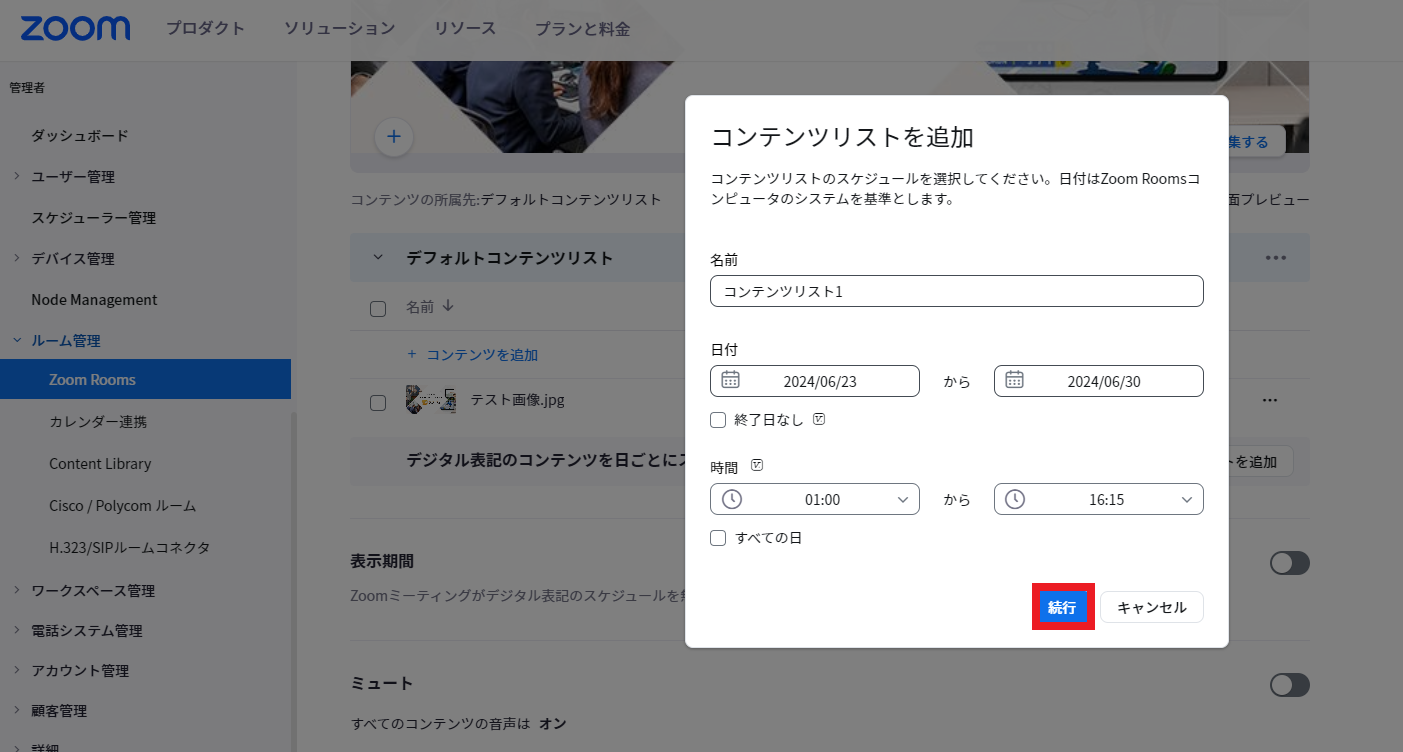Click the コンテンツを追加 link
This screenshot has height=752, width=1403.
click(473, 355)
